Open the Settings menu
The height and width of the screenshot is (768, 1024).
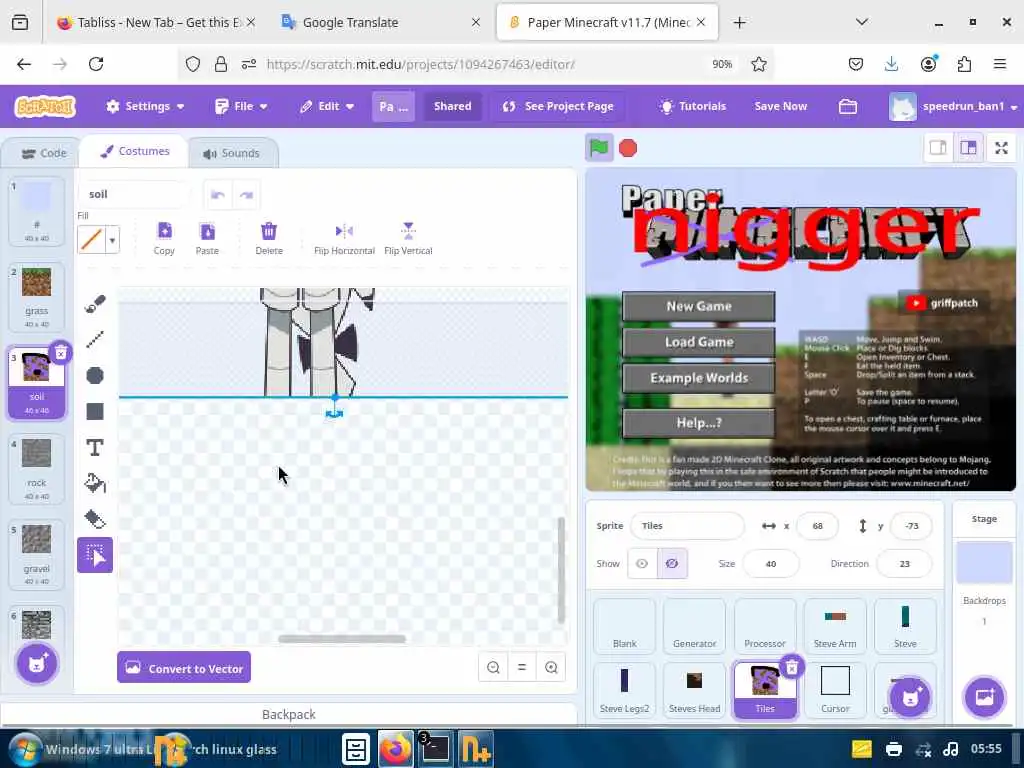click(x=145, y=106)
